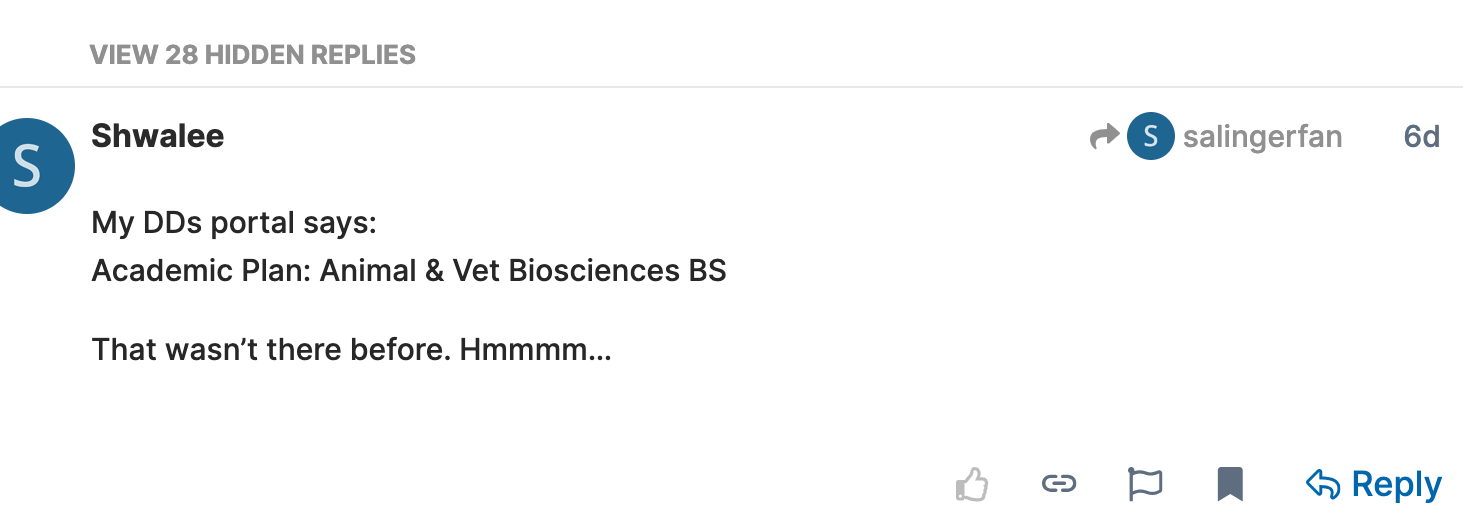
Task: Like Shwalee's post with thumbs-up icon
Action: click(972, 485)
